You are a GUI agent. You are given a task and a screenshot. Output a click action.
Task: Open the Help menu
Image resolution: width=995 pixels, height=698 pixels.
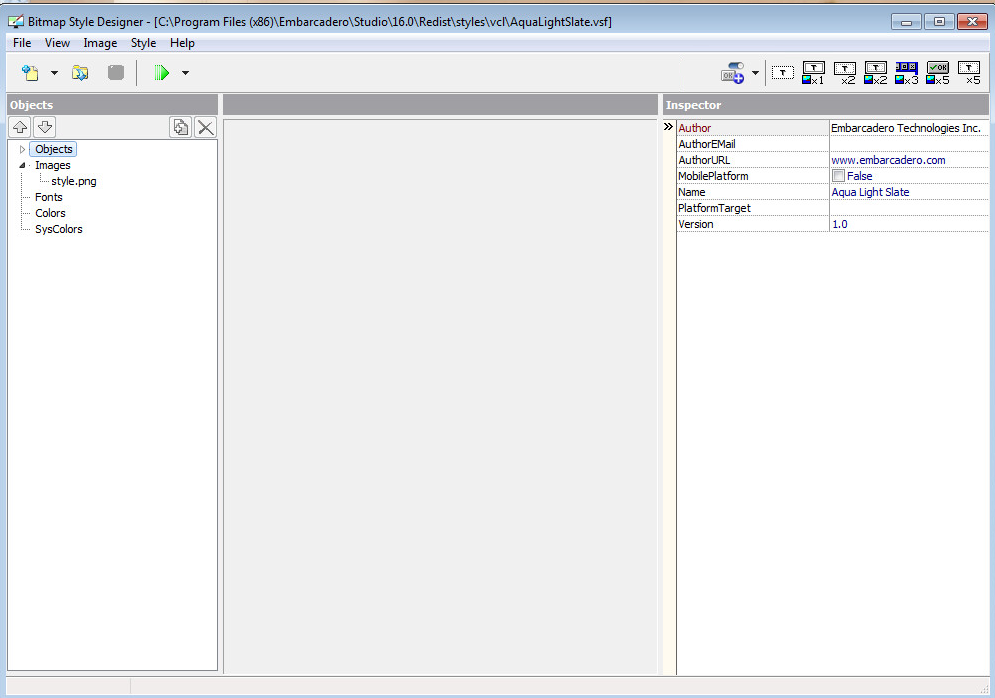[x=182, y=43]
